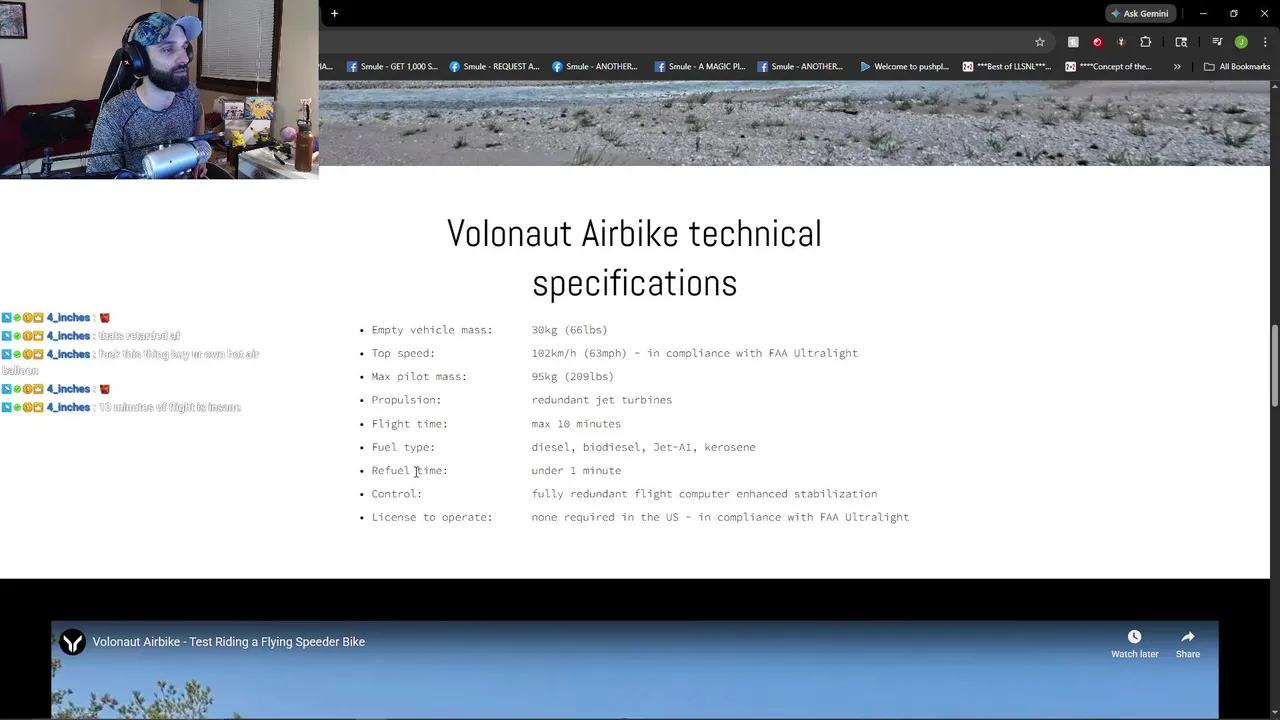Click 'diesel, biodiesel, Jet-A1, kerosene' text
The image size is (1280, 720).
[x=643, y=447]
